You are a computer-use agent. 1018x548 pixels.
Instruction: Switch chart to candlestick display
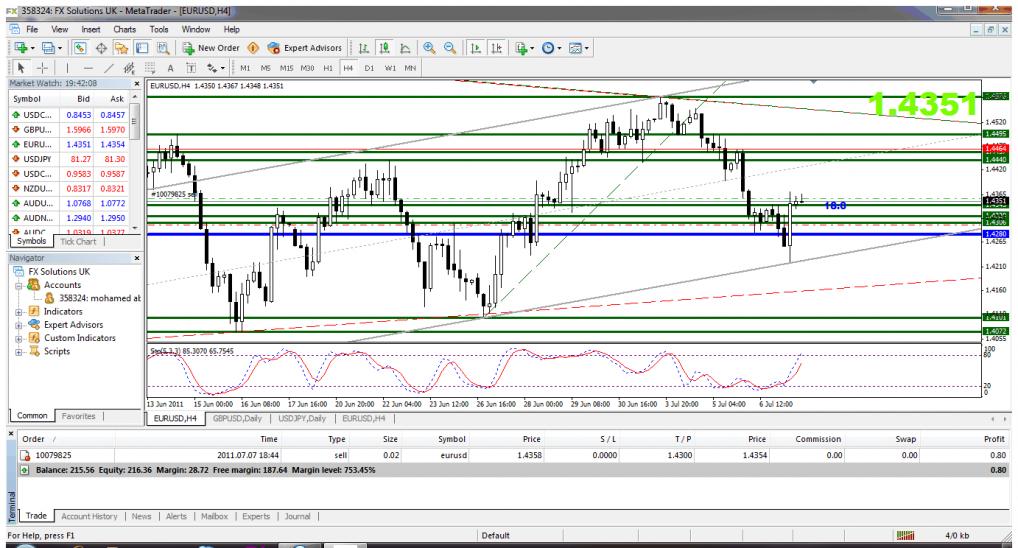pos(384,48)
